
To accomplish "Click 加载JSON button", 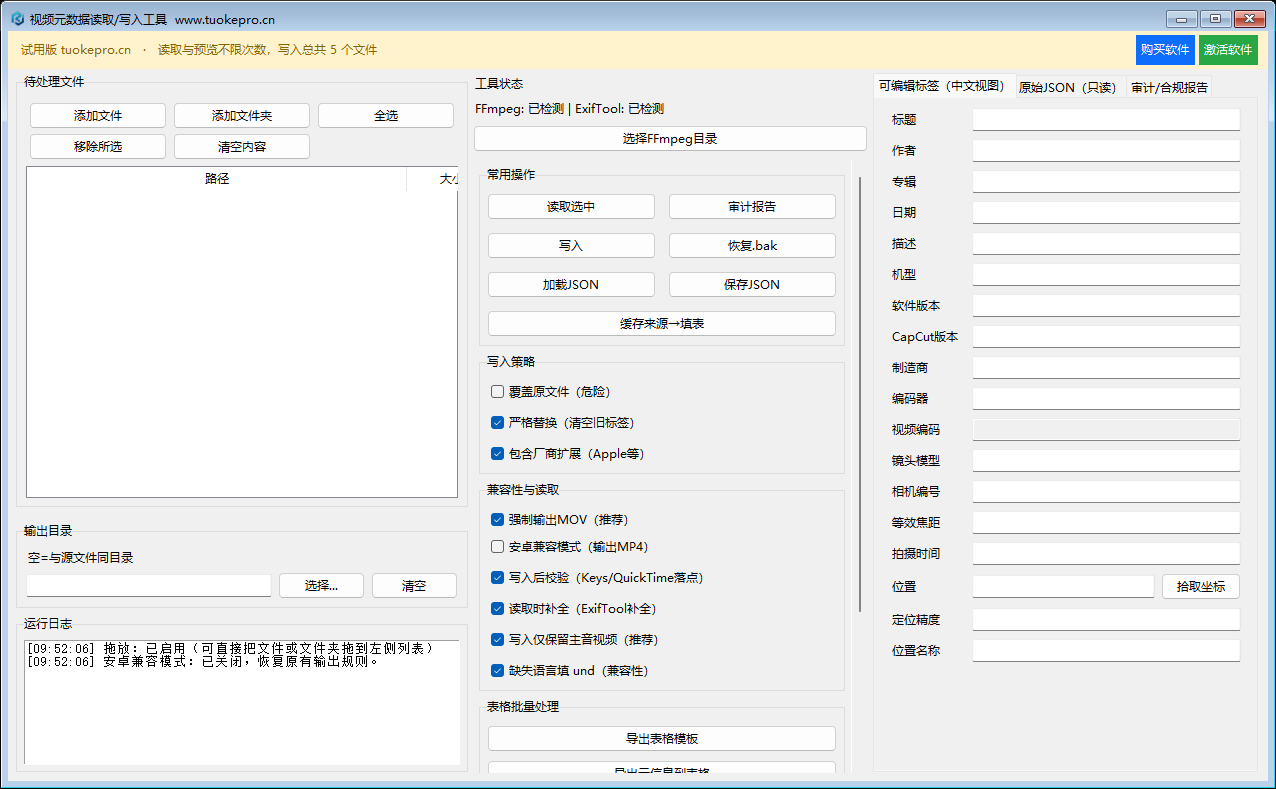I will tap(571, 285).
